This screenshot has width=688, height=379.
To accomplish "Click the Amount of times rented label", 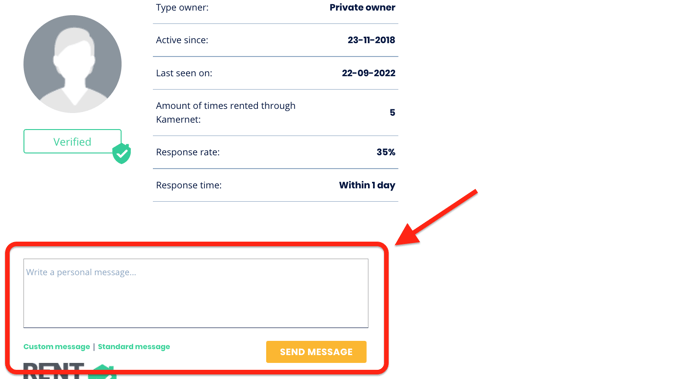I will click(226, 112).
